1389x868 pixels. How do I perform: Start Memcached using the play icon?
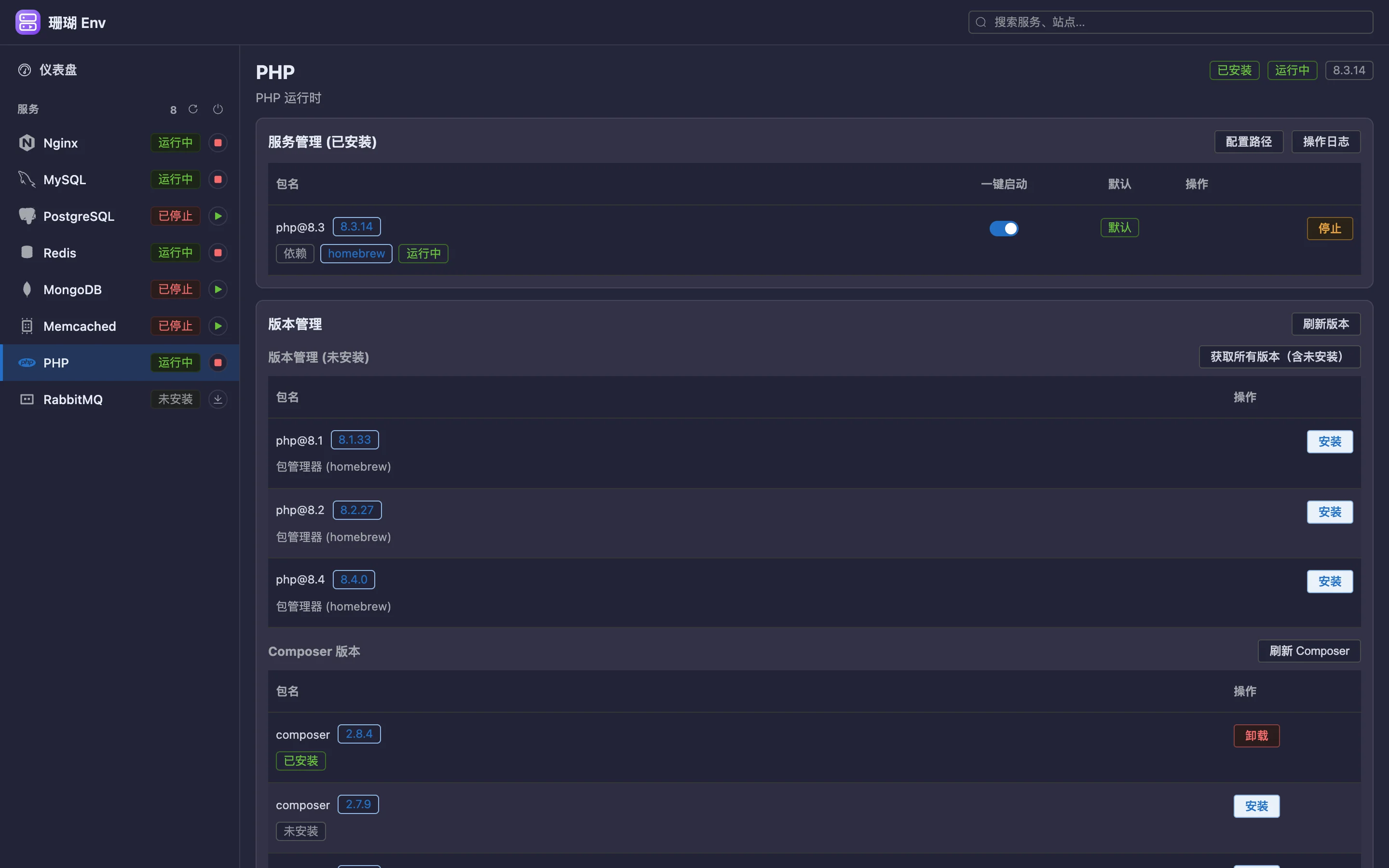218,326
